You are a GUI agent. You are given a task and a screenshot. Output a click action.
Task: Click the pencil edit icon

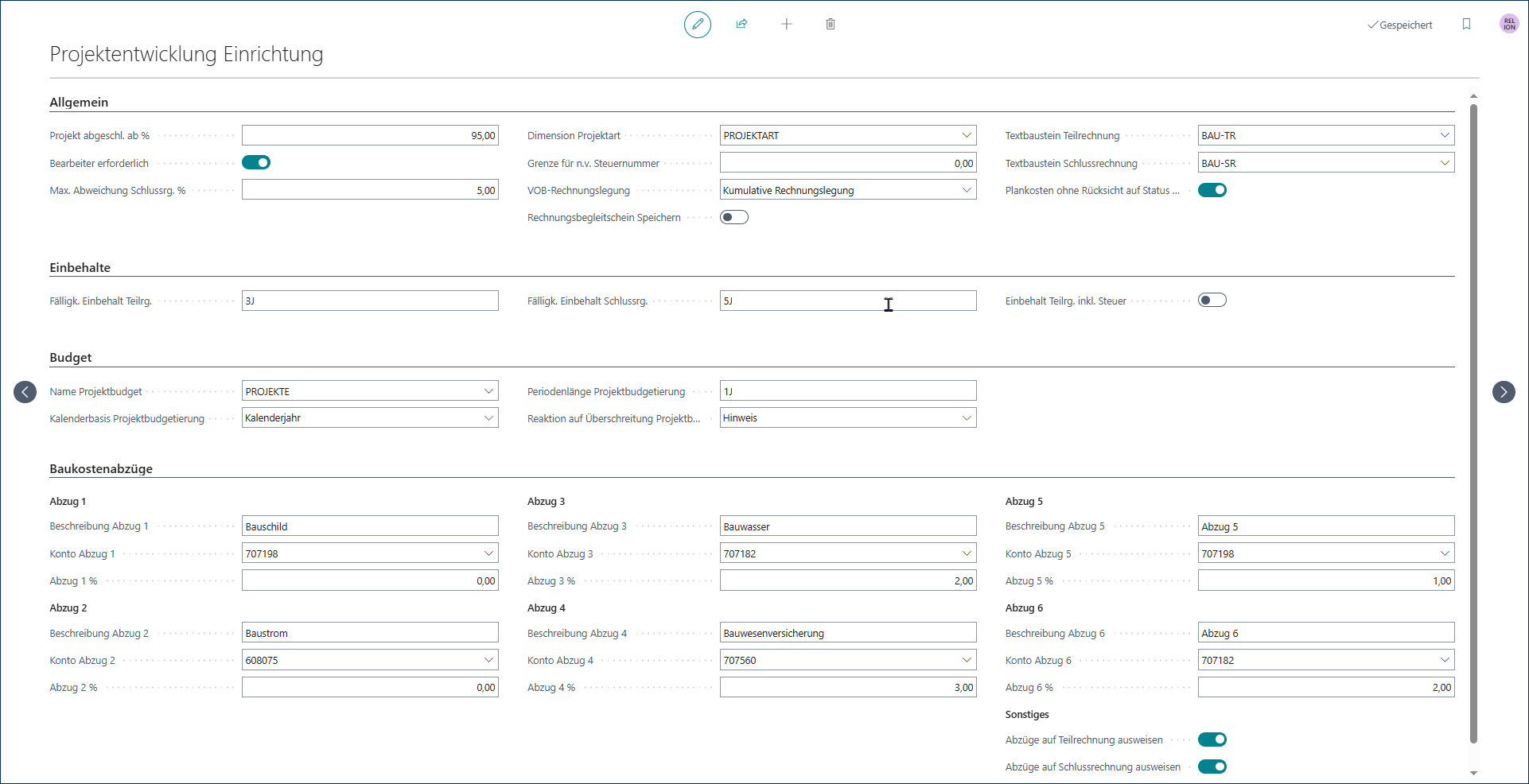tap(698, 25)
